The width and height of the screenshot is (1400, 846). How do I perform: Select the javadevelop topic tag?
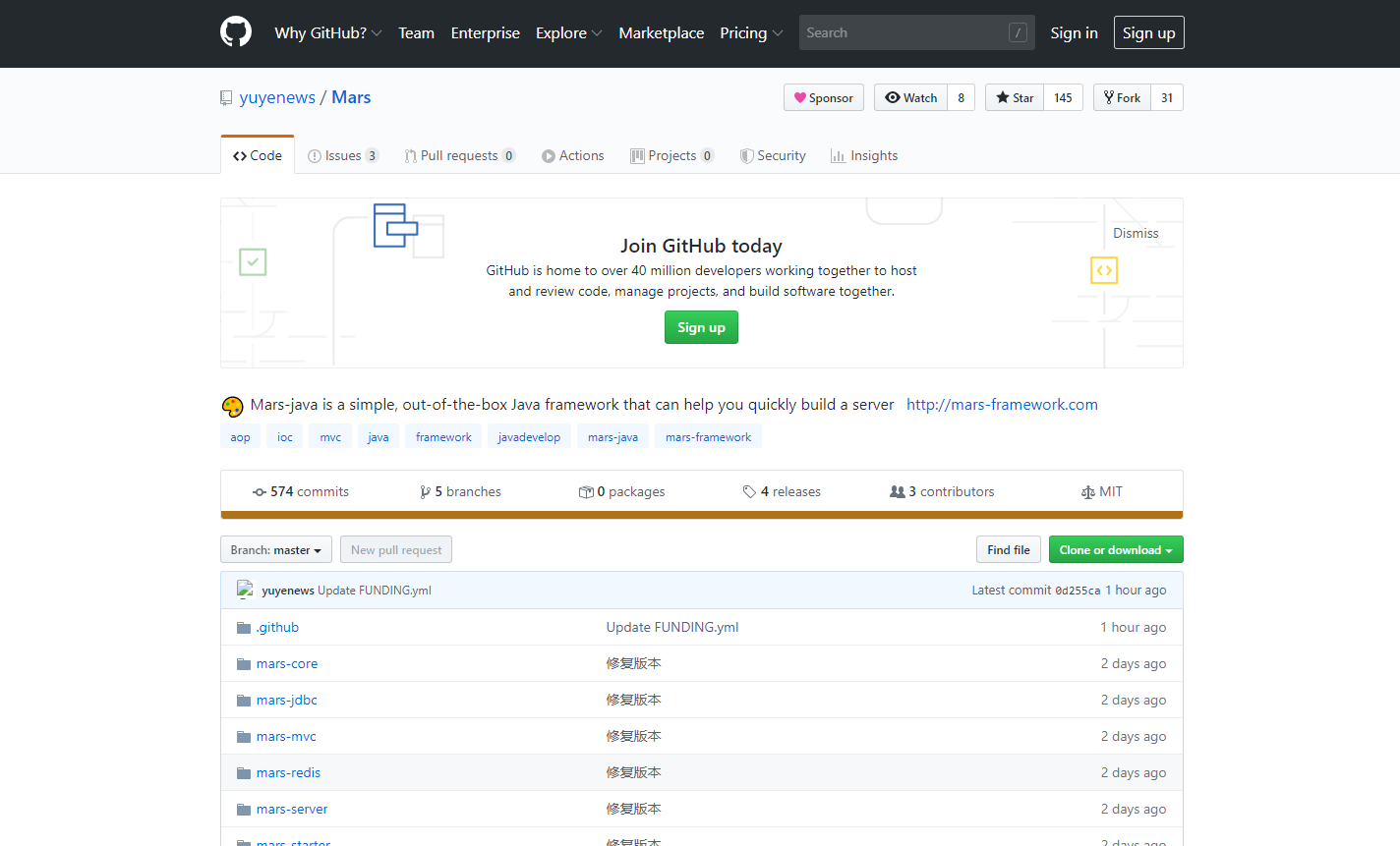click(529, 437)
